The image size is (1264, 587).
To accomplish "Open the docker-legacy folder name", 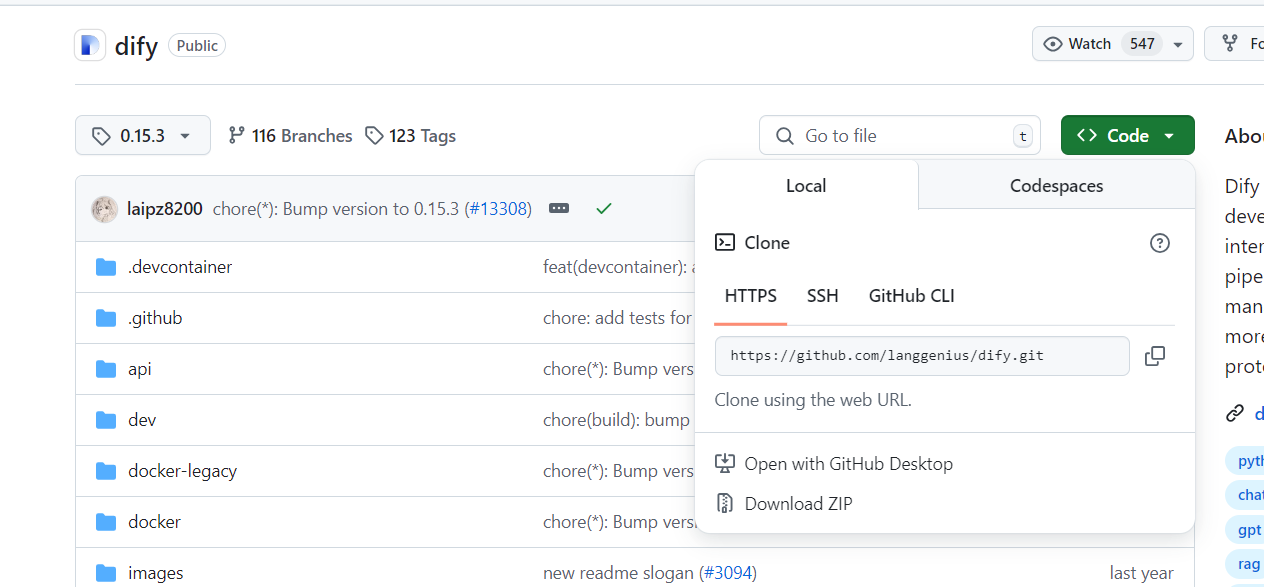I will pos(183,471).
